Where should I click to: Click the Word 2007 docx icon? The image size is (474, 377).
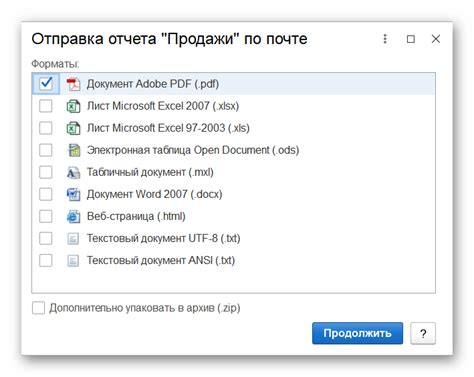click(x=73, y=194)
